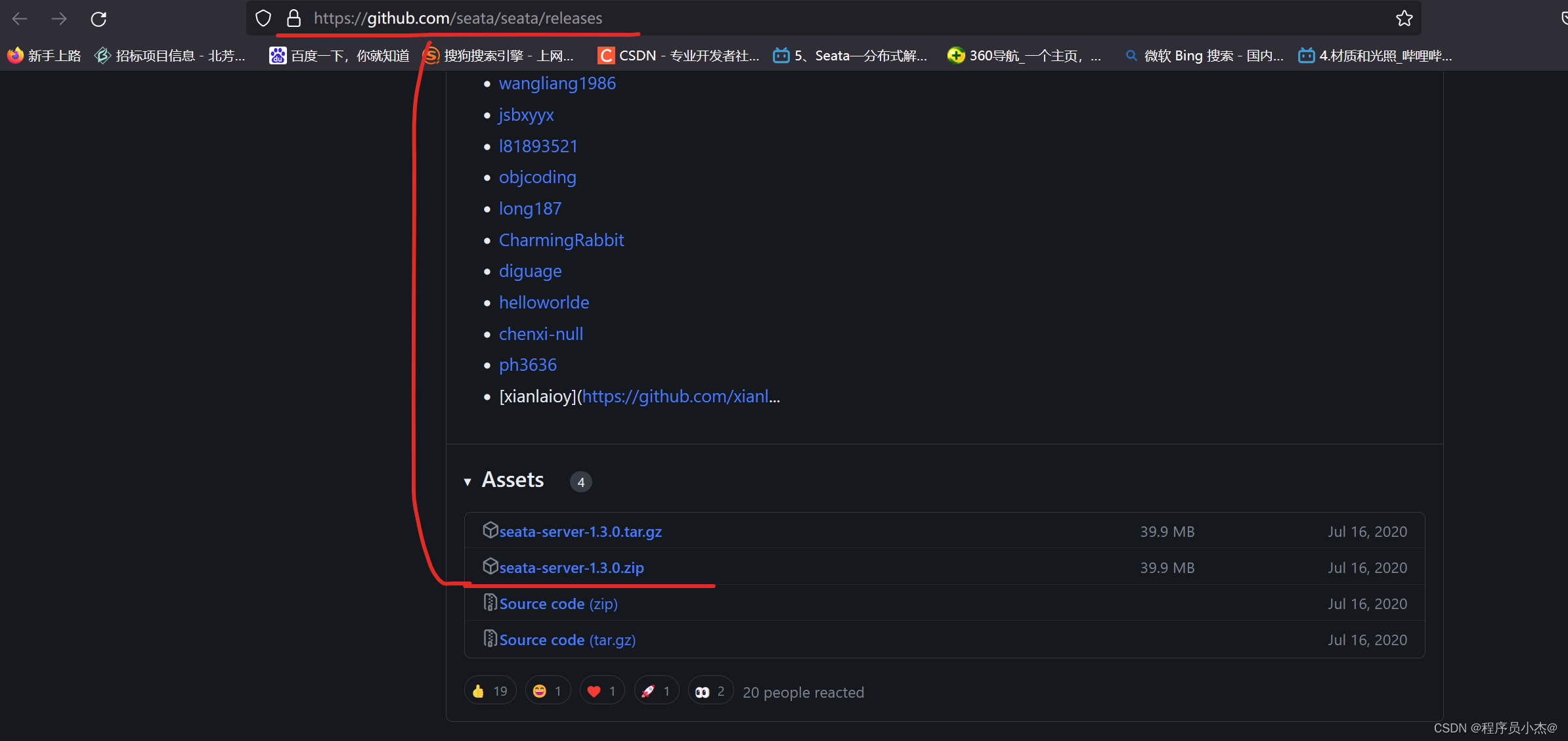Download seata-server-1.3.0.zip
This screenshot has width=1568, height=741.
click(x=571, y=568)
